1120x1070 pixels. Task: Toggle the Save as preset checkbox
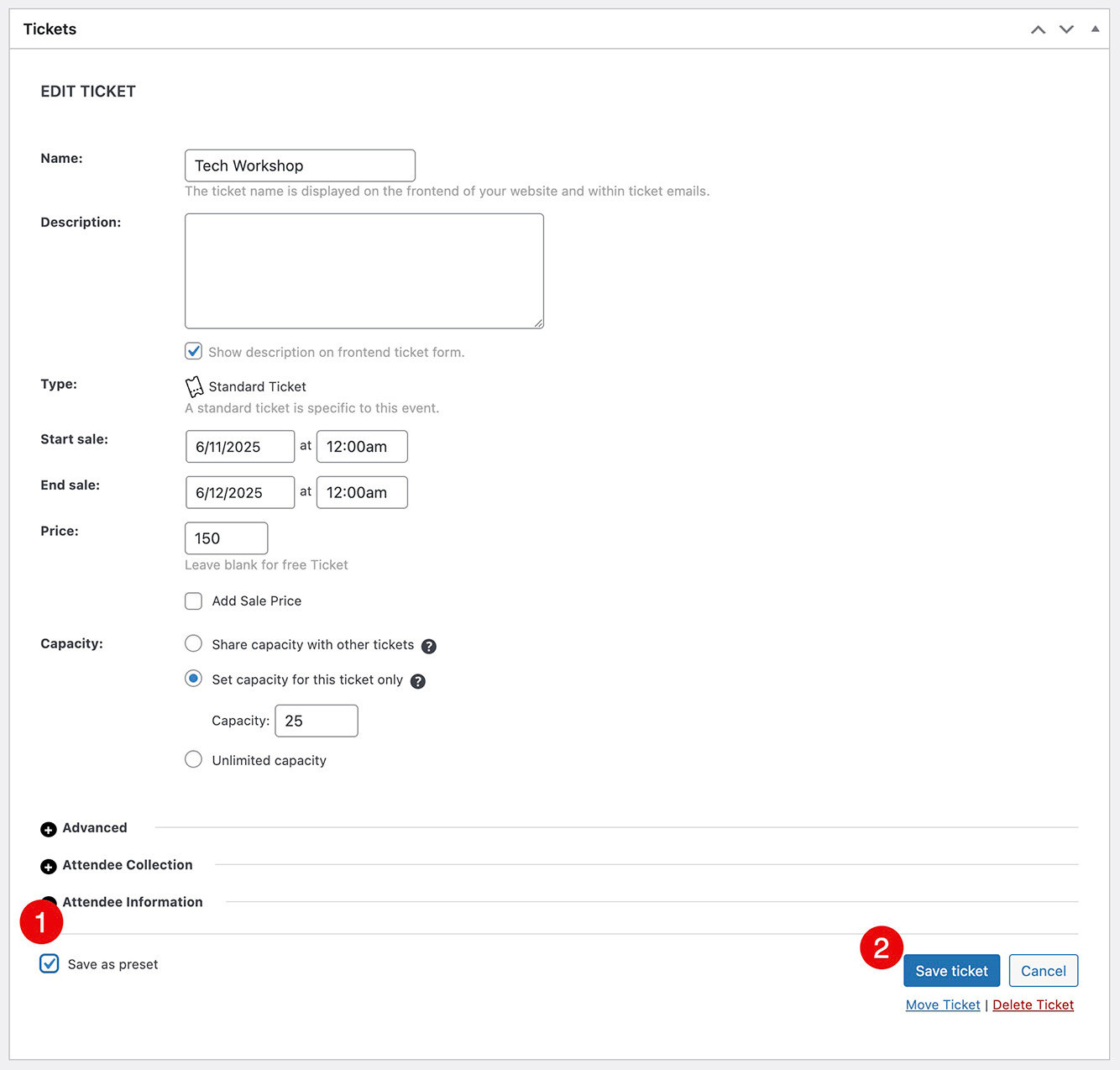click(50, 963)
